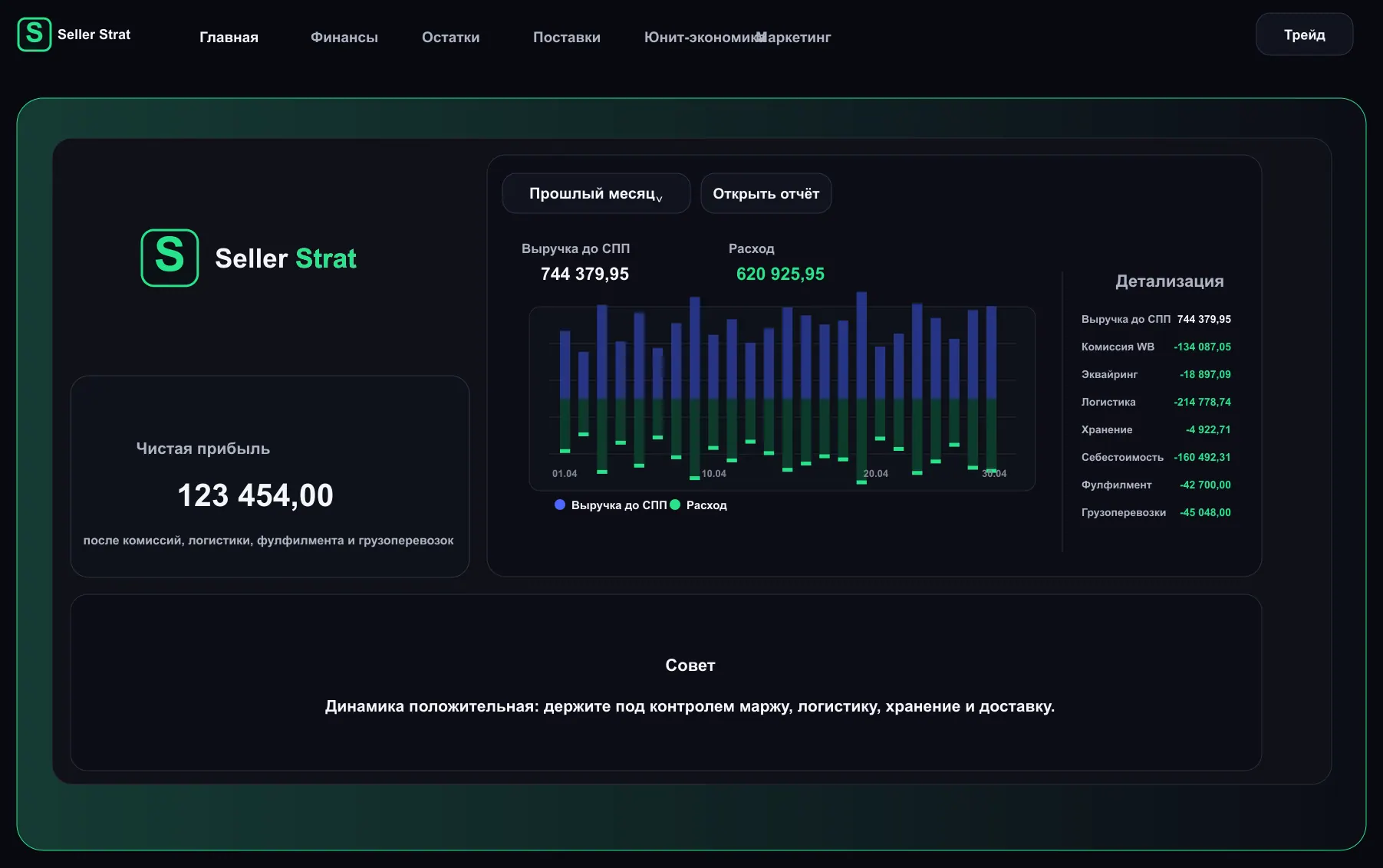Open the Маркетинг section

pos(794,37)
